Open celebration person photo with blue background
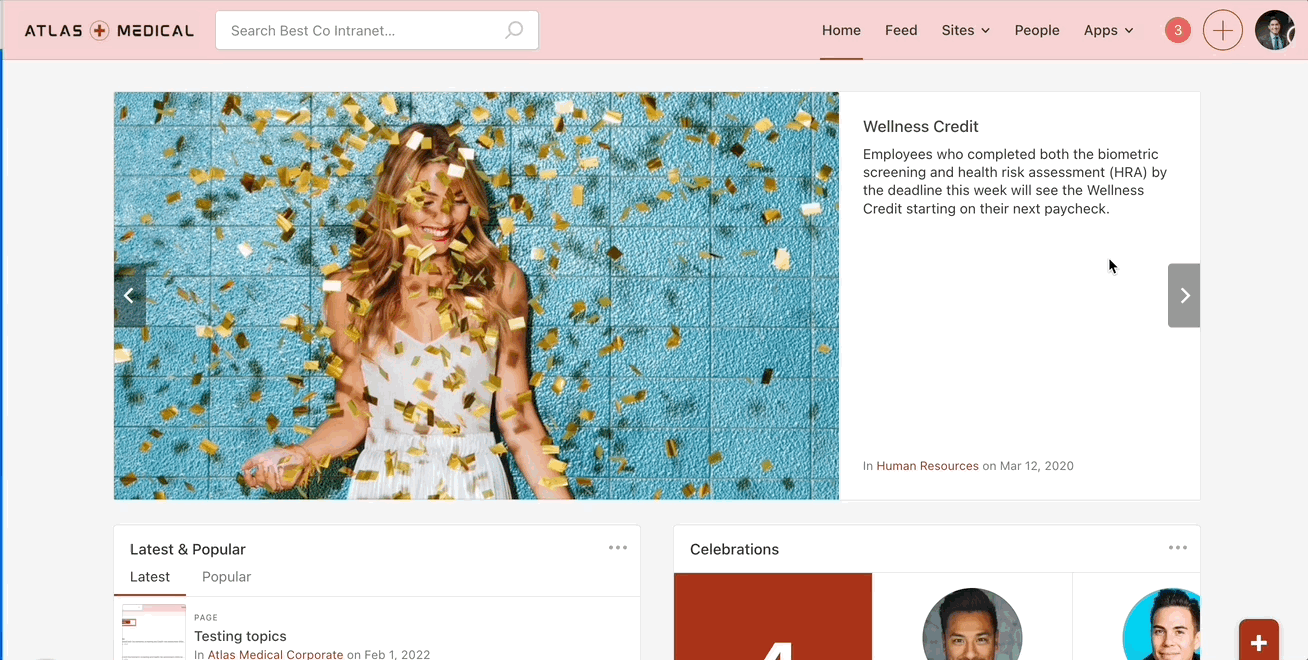Screen dimensions: 1308x660 pos(1161,624)
